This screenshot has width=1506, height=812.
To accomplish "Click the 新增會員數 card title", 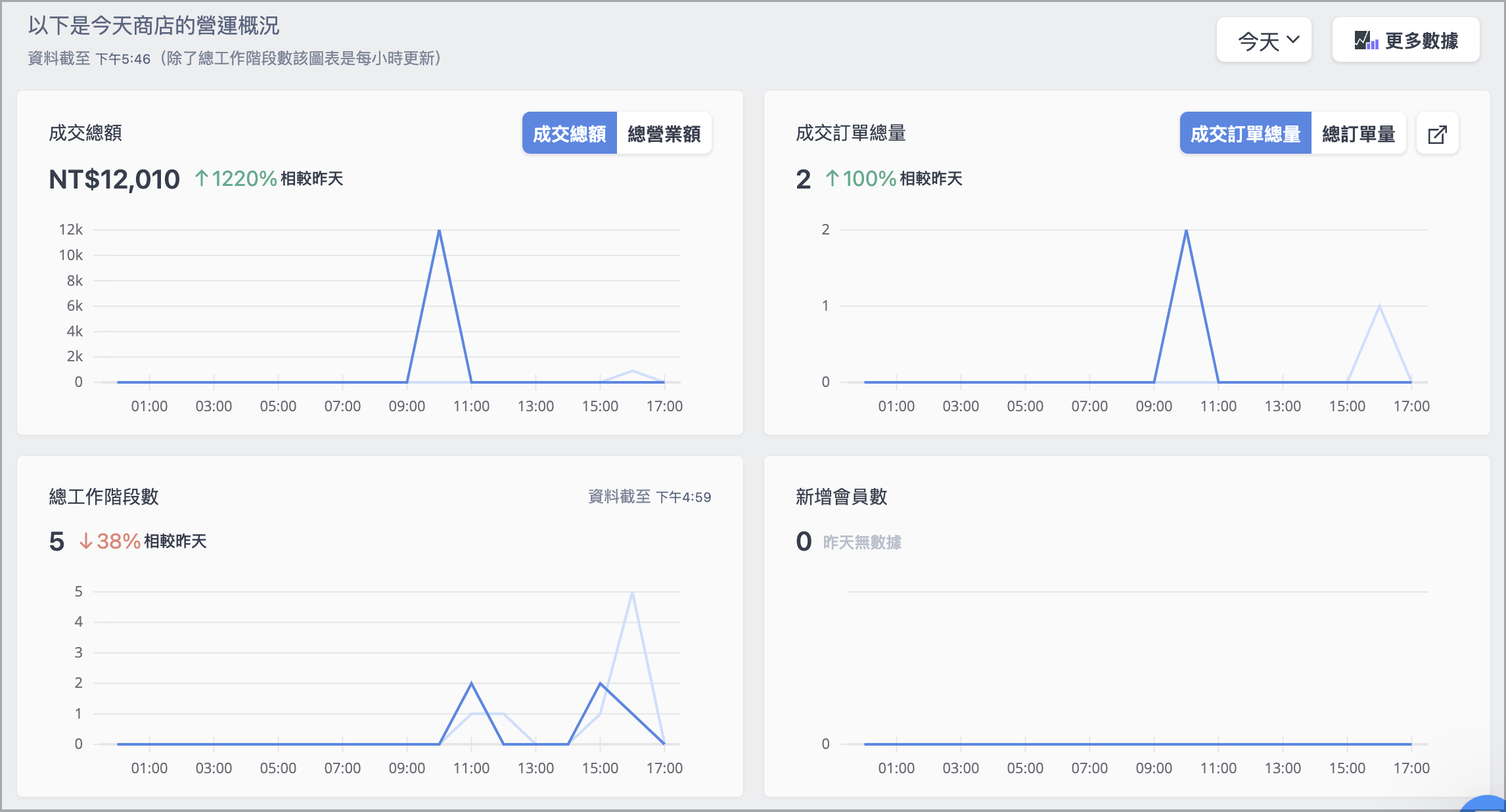I will (842, 497).
